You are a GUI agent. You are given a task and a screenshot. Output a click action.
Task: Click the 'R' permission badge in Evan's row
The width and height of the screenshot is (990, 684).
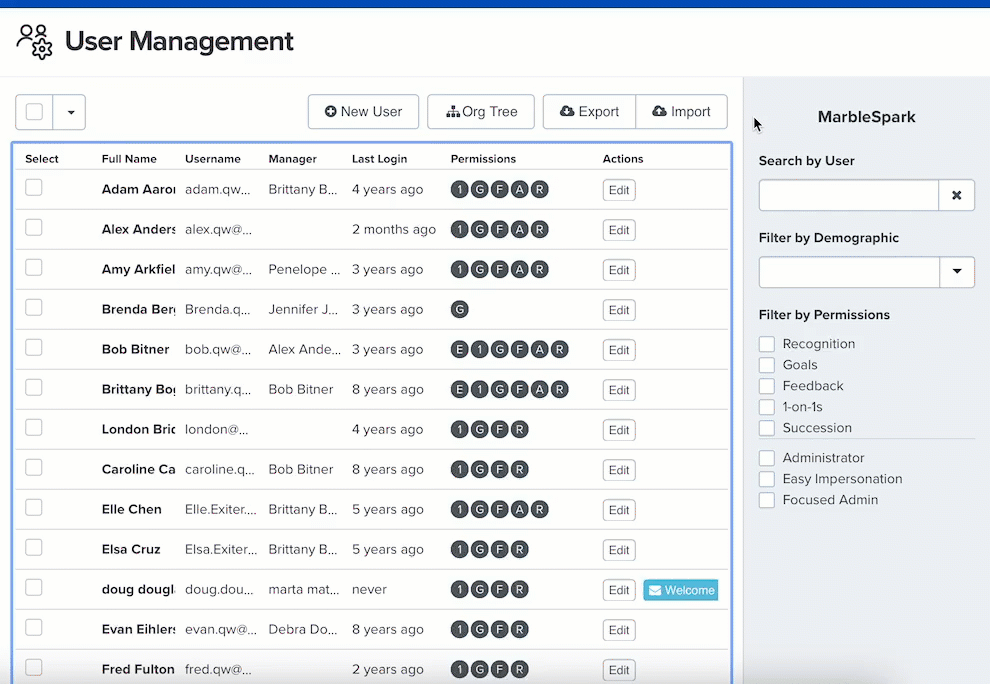(x=520, y=630)
